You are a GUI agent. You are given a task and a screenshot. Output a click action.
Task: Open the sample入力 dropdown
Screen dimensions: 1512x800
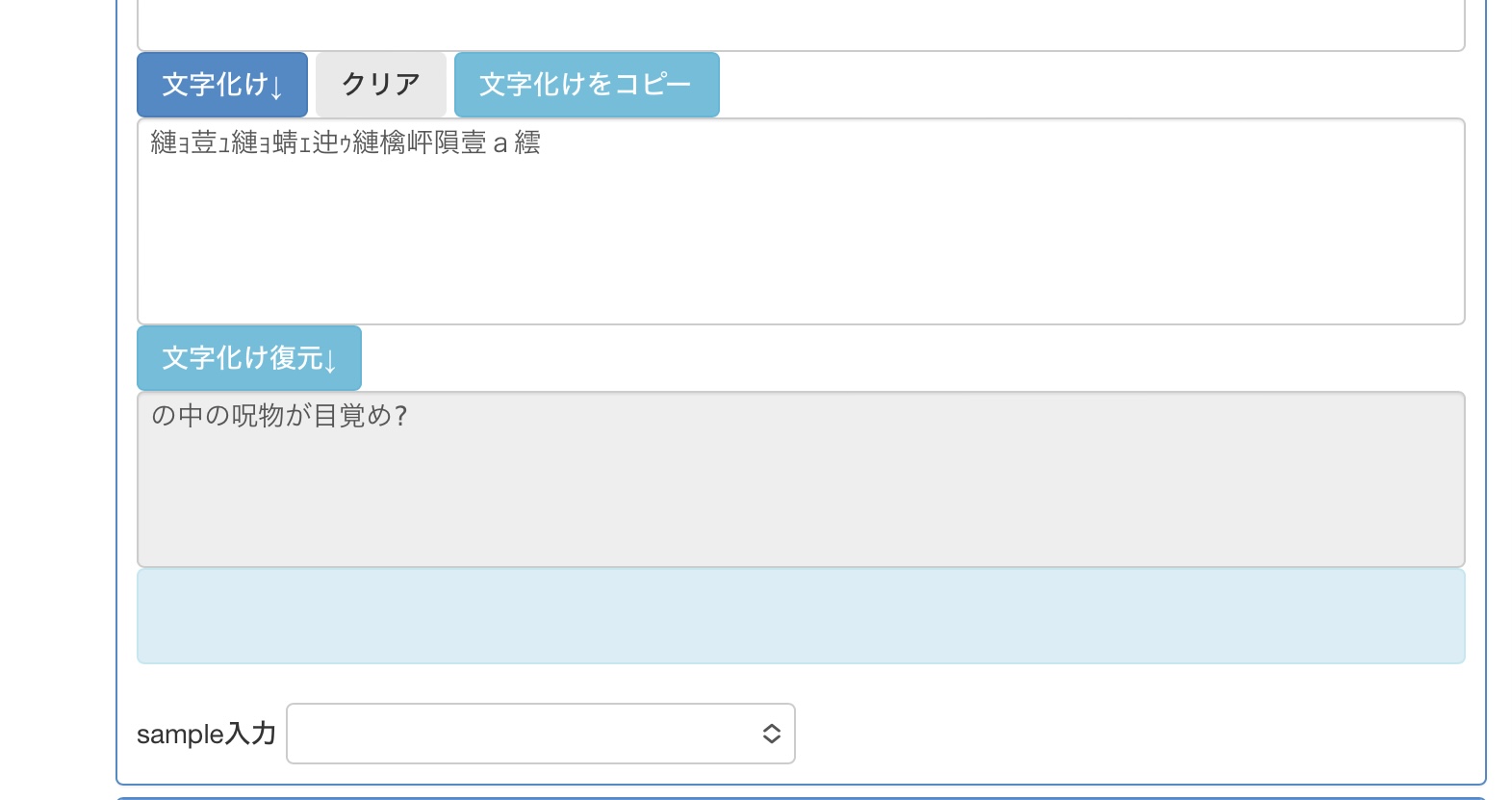[540, 734]
